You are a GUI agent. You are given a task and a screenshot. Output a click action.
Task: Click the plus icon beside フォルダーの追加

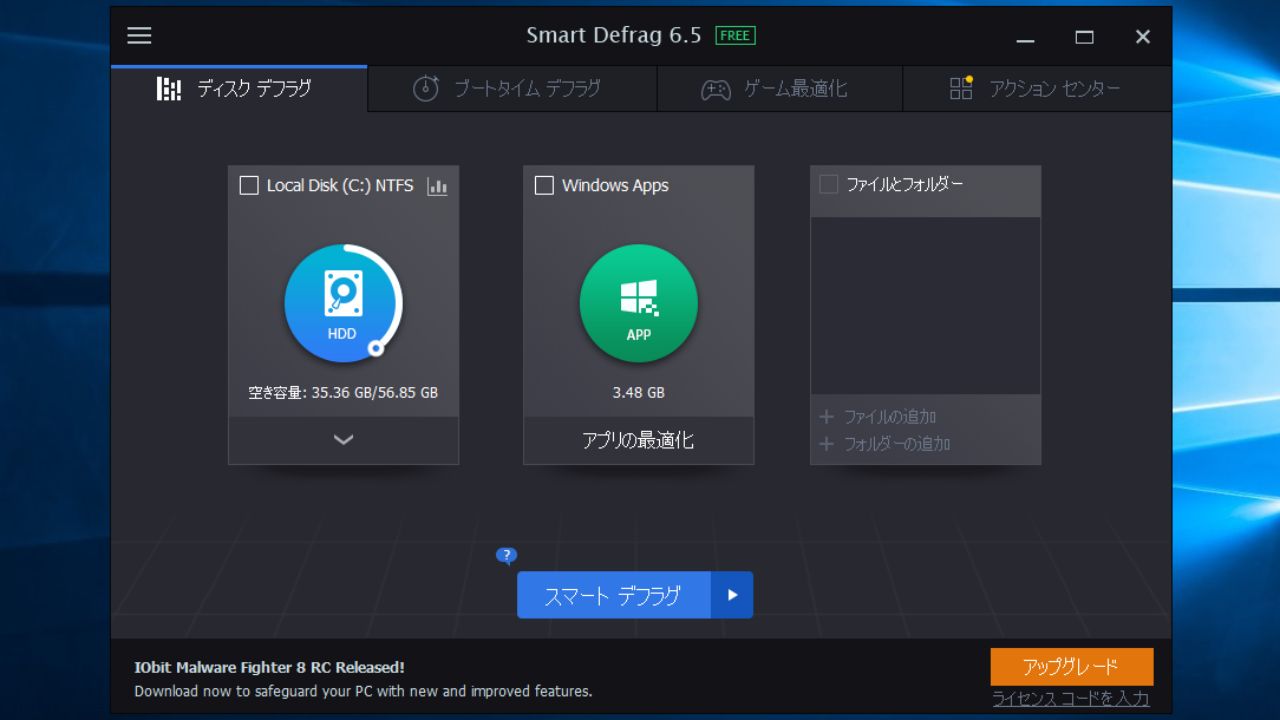pyautogui.click(x=826, y=444)
